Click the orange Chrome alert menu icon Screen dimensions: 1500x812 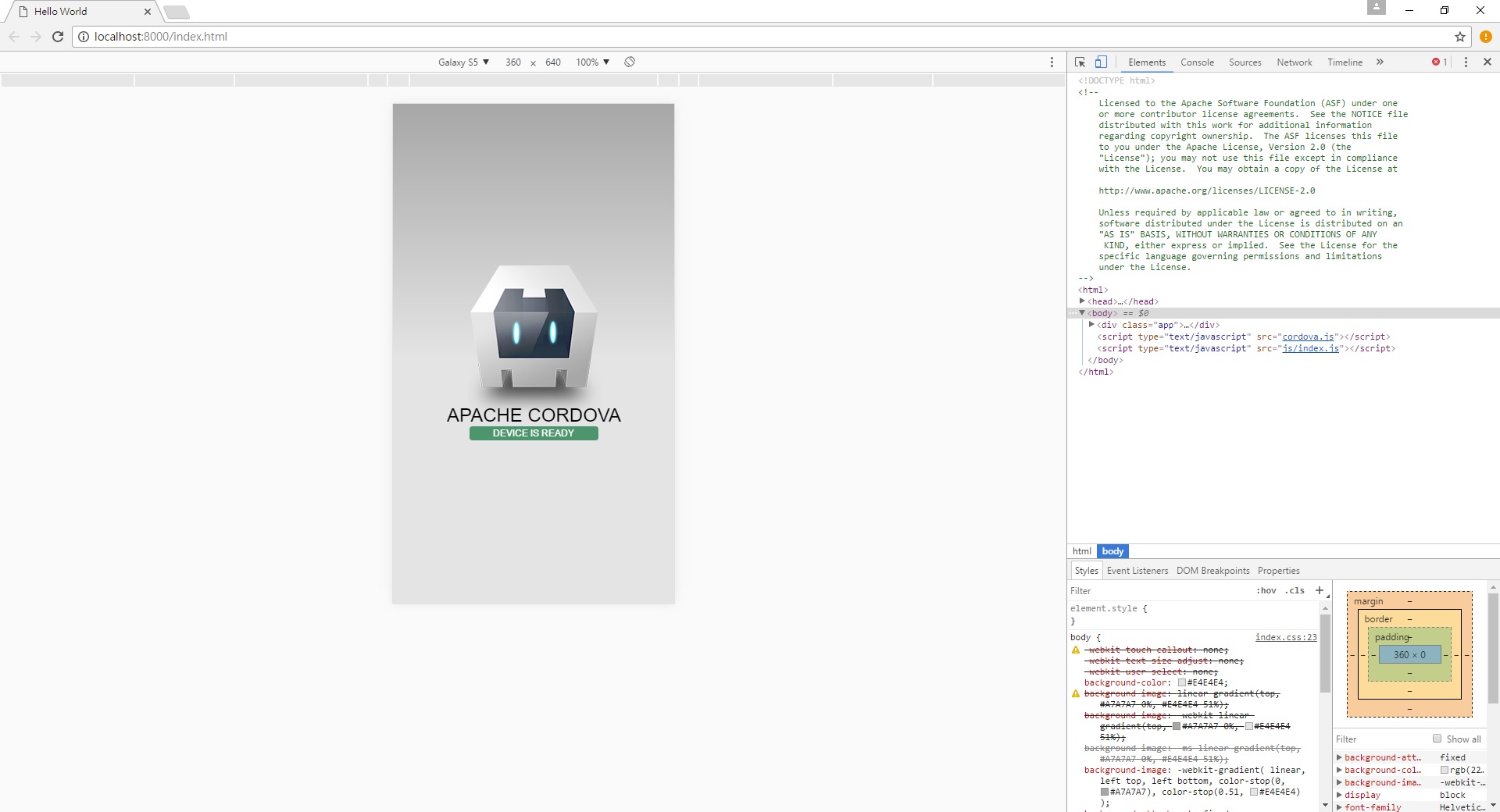[1486, 37]
